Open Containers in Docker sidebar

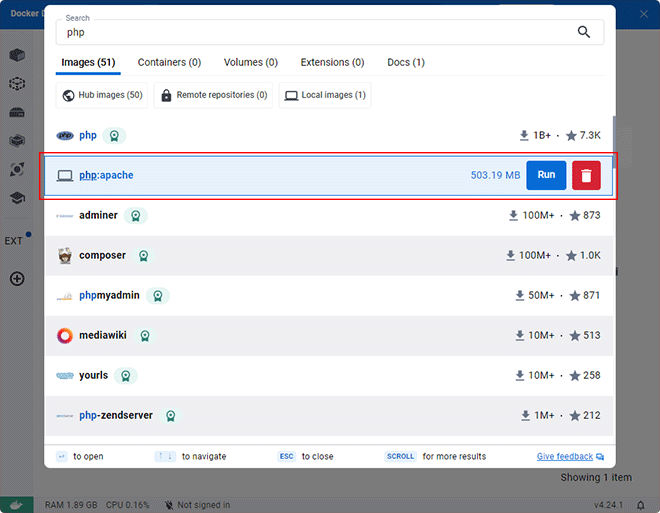coord(17,55)
